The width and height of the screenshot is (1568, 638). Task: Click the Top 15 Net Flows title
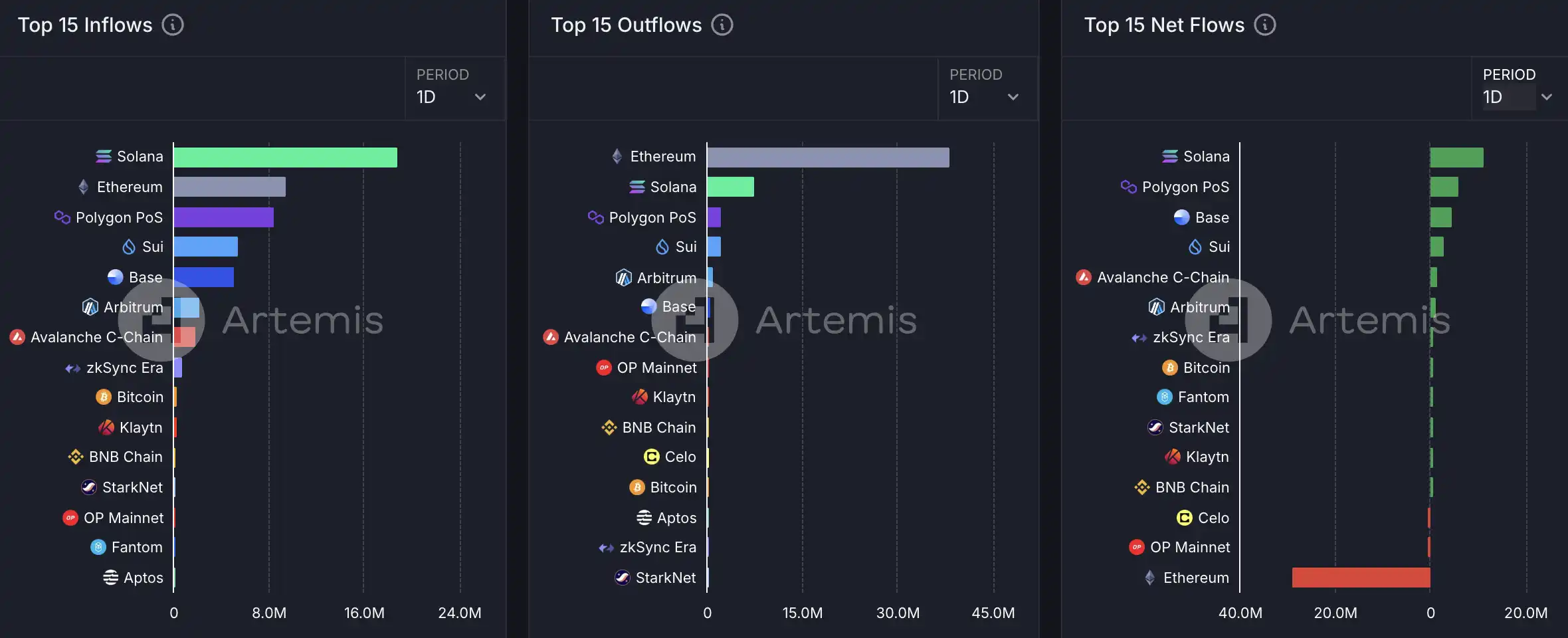coord(1164,25)
